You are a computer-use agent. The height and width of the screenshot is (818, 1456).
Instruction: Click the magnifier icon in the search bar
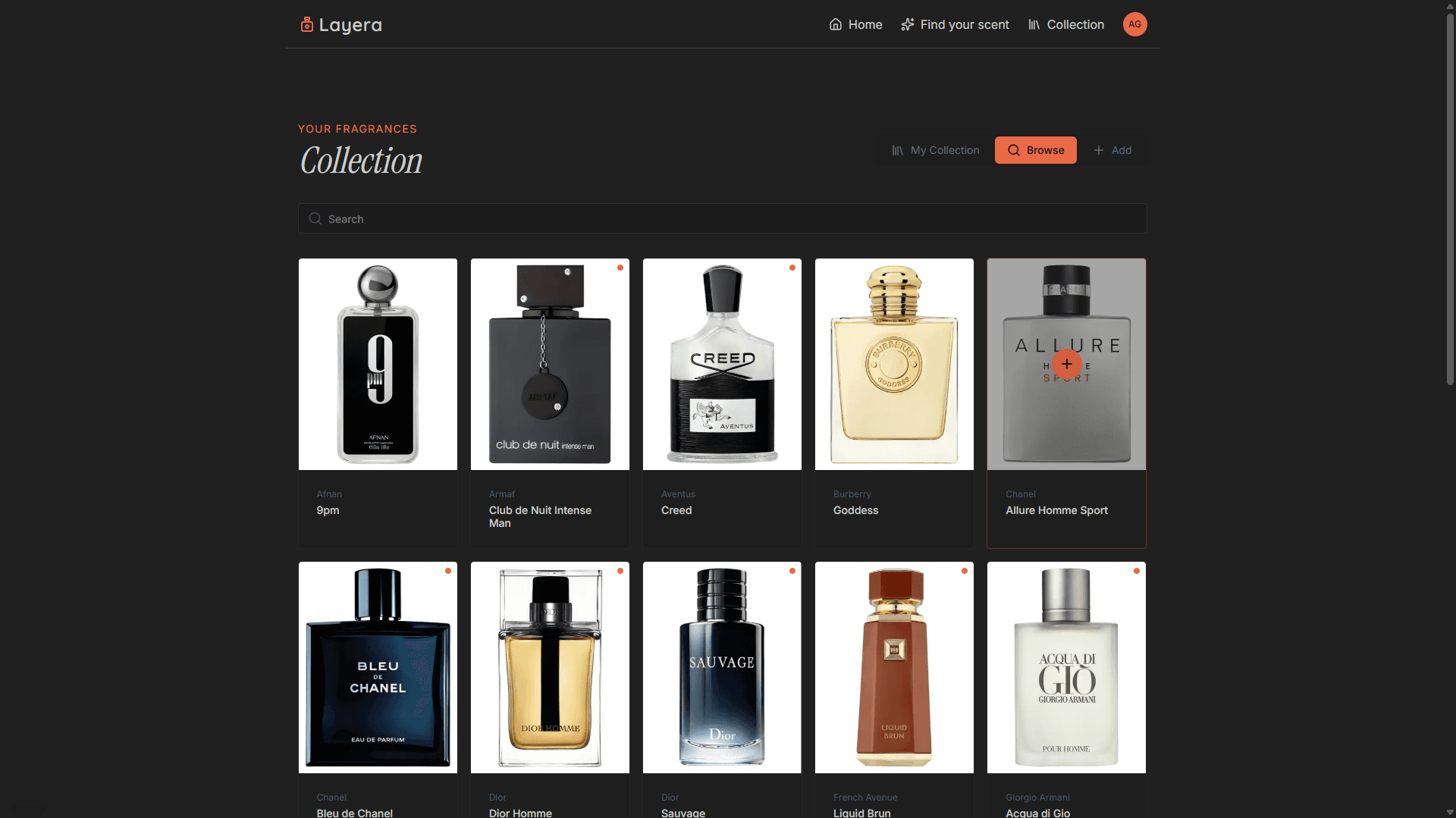click(314, 218)
